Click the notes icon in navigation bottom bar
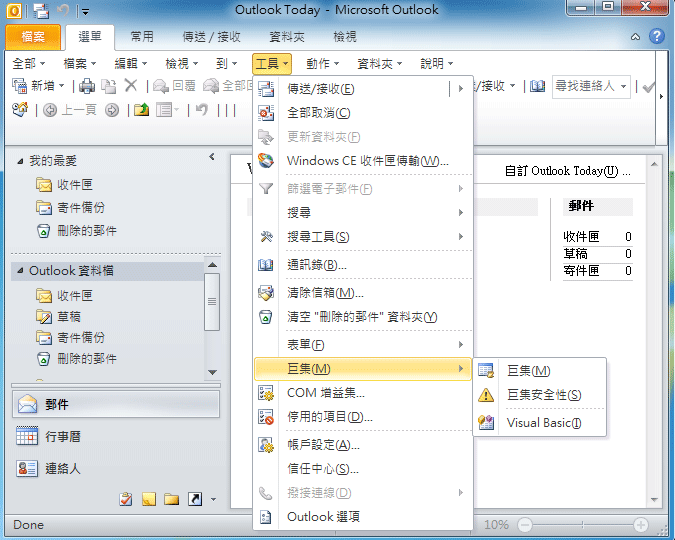675x540 pixels. (x=149, y=500)
